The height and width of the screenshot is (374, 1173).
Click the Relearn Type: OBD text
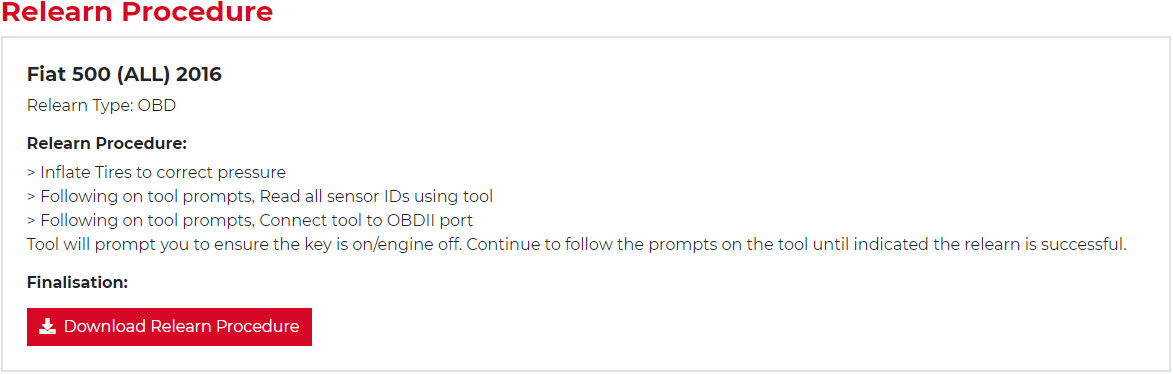tap(101, 105)
